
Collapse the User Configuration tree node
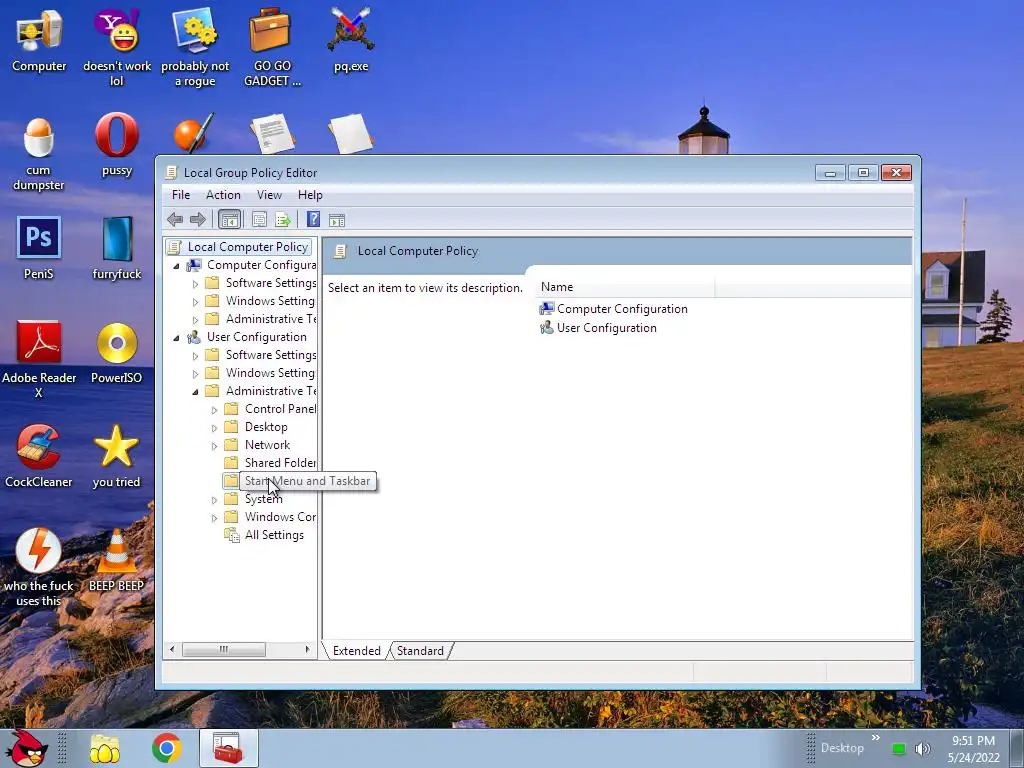click(x=176, y=338)
